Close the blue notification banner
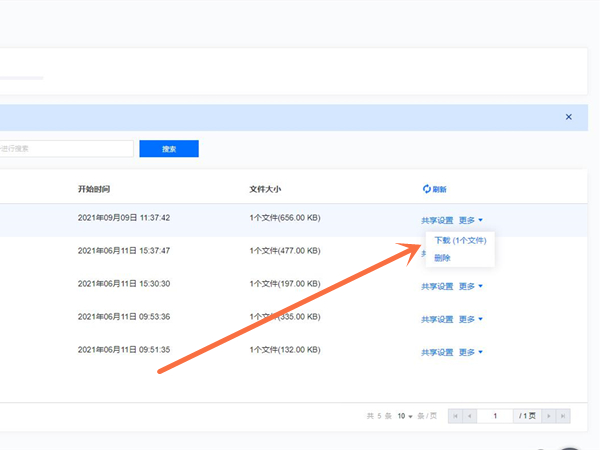Viewport: 600px width, 450px height. pyautogui.click(x=569, y=117)
